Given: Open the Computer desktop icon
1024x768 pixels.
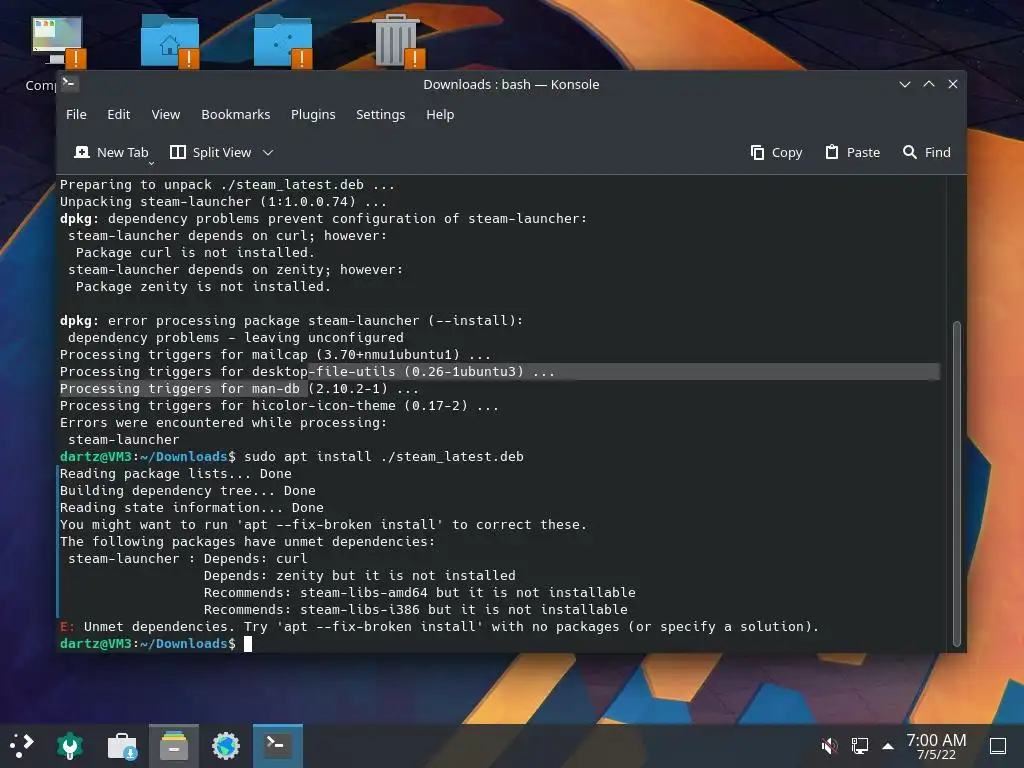Looking at the screenshot, I should [57, 42].
